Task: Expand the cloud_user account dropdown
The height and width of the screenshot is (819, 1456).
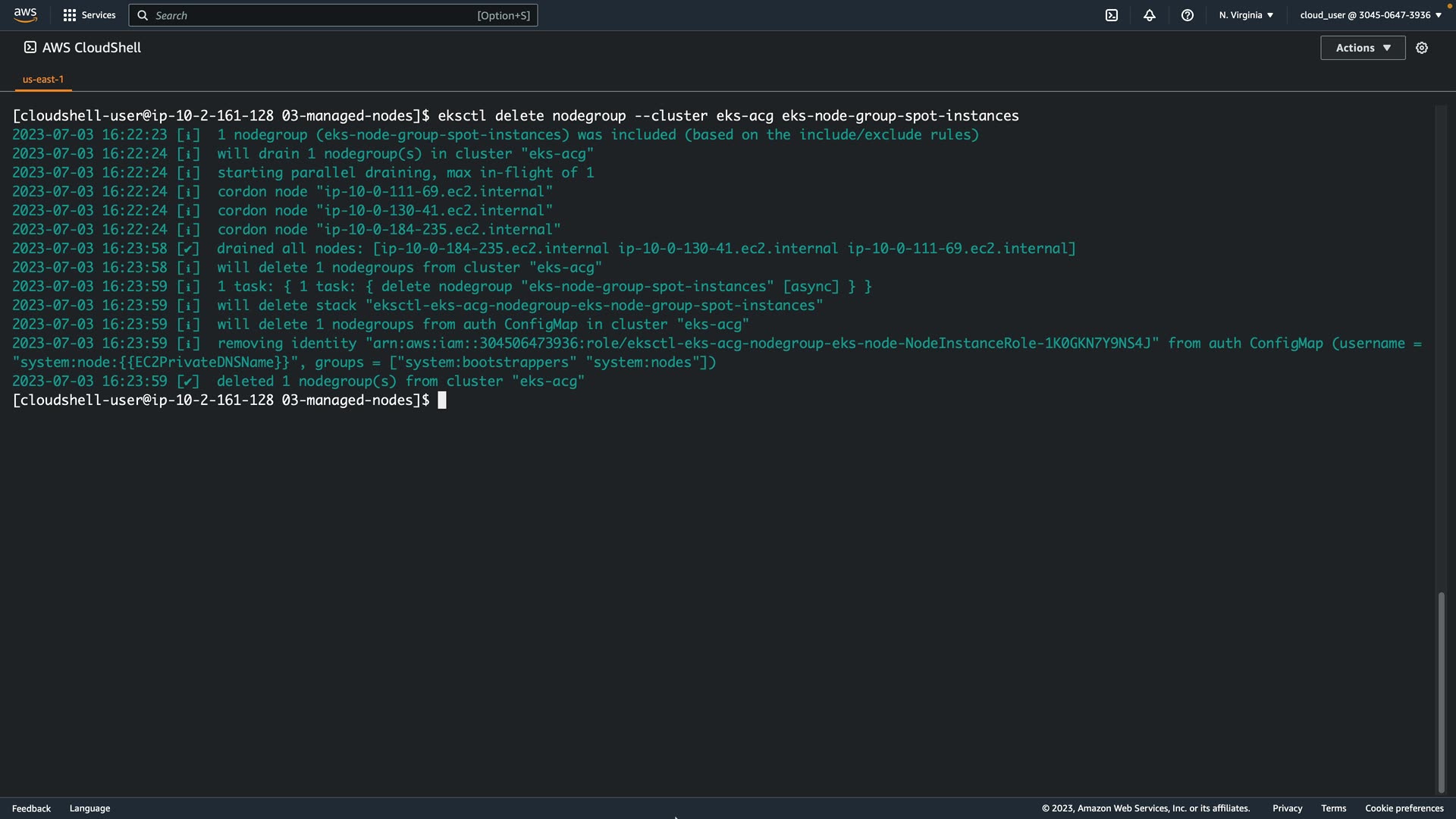Action: pos(1370,15)
